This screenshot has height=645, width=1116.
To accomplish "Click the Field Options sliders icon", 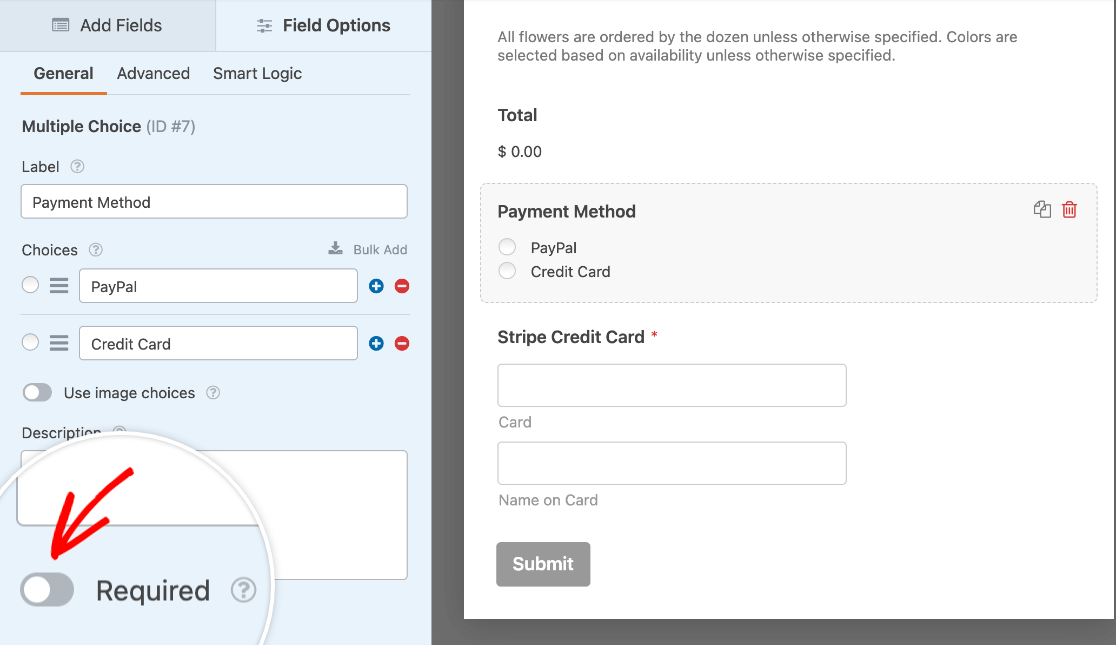I will 264,26.
